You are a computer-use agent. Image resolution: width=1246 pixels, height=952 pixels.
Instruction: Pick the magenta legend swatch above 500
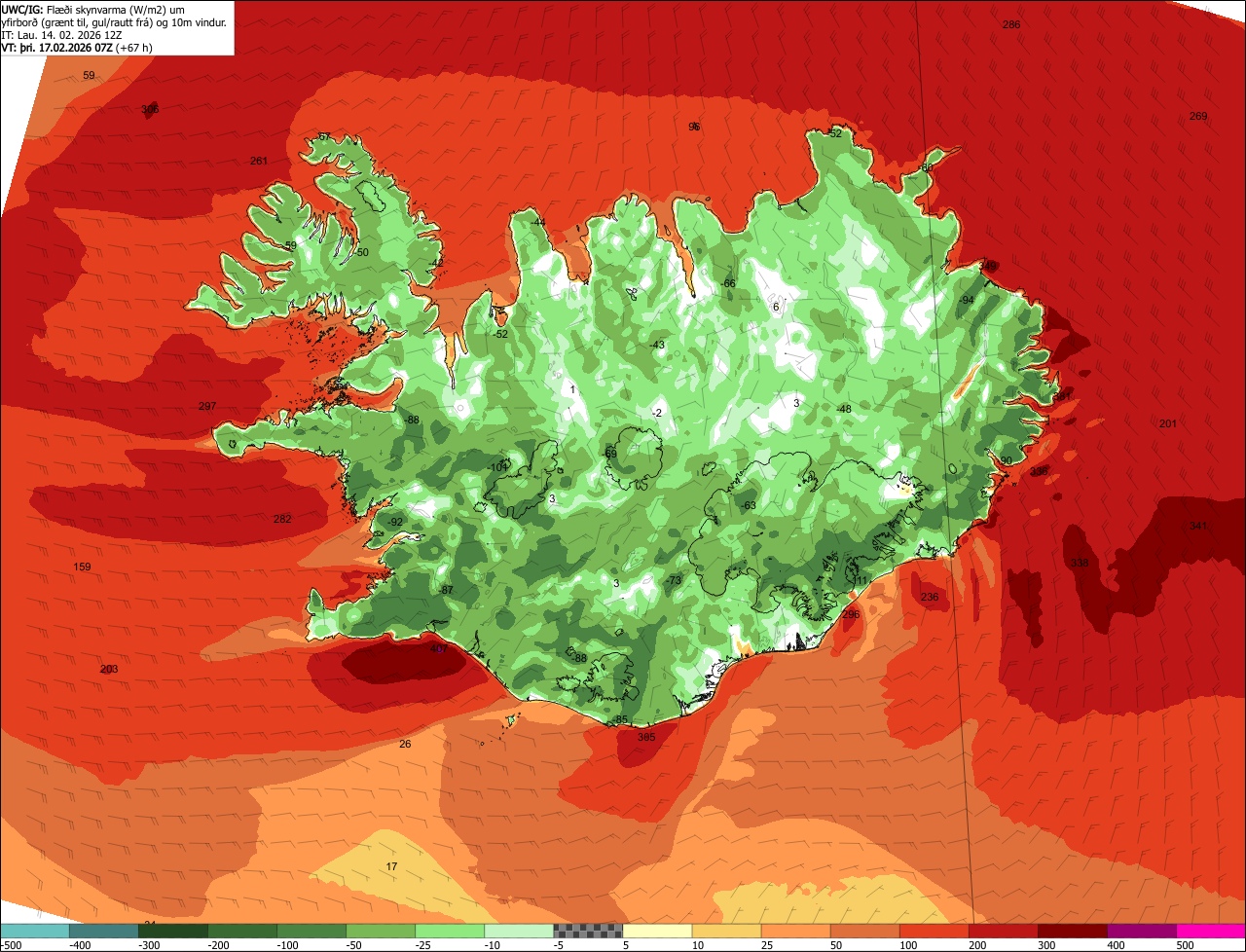(1211, 931)
